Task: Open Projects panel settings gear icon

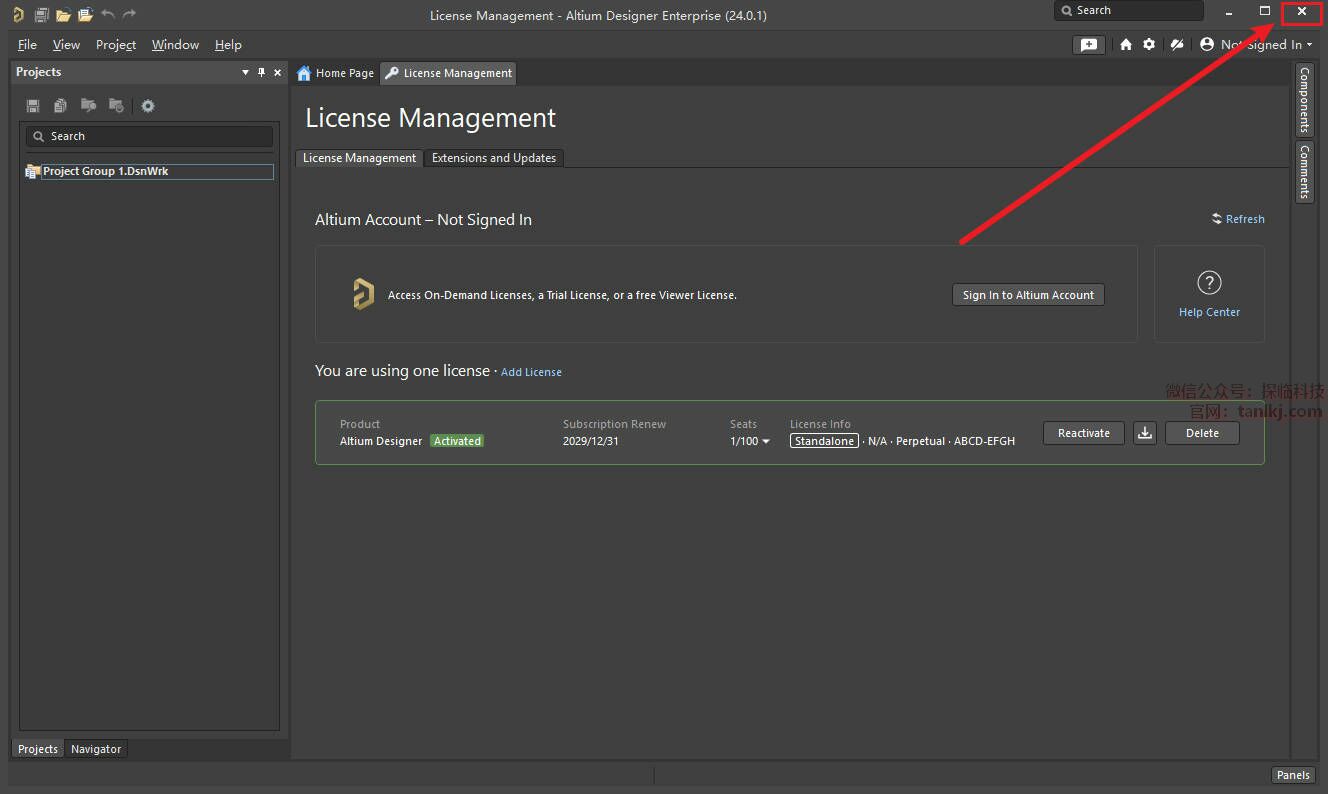Action: 148,106
